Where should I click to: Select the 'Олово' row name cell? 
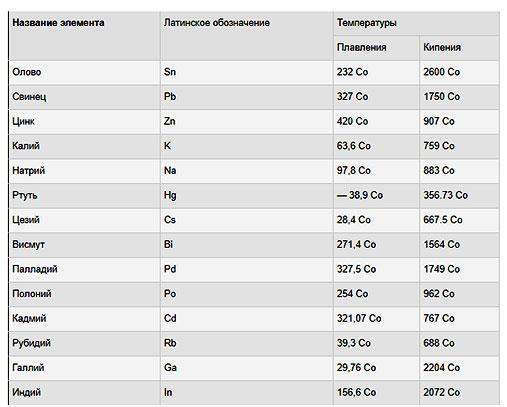[x=27, y=72]
